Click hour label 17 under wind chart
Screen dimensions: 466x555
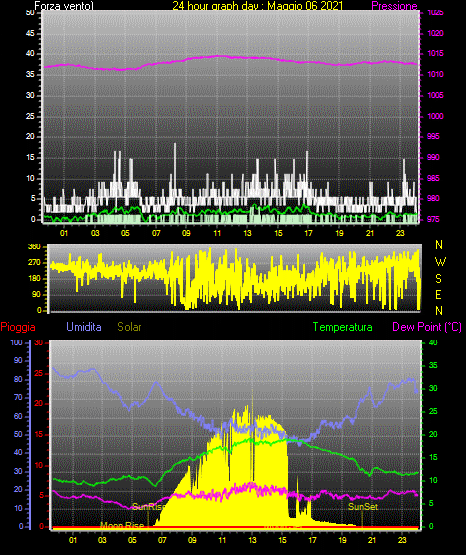click(x=309, y=233)
